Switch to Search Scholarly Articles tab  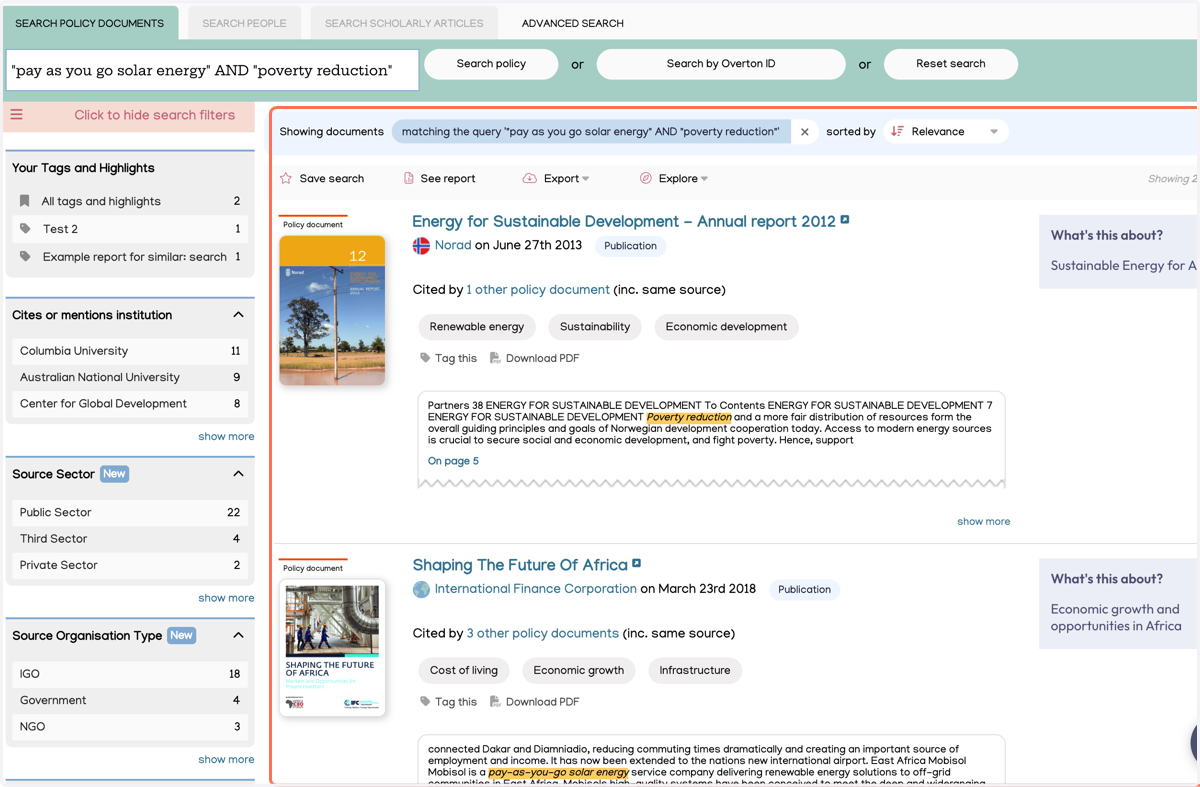404,23
